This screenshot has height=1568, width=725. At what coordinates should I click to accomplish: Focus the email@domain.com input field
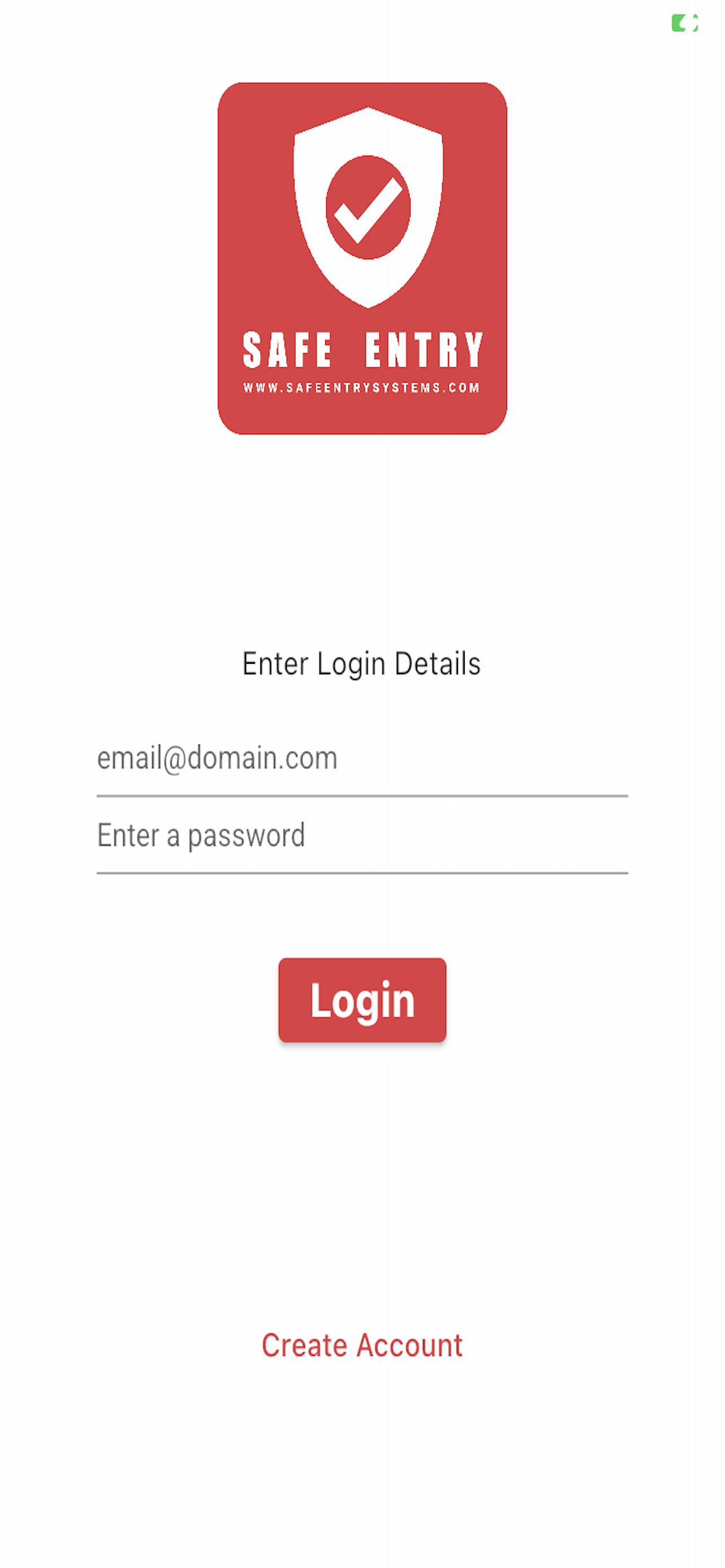click(362, 759)
